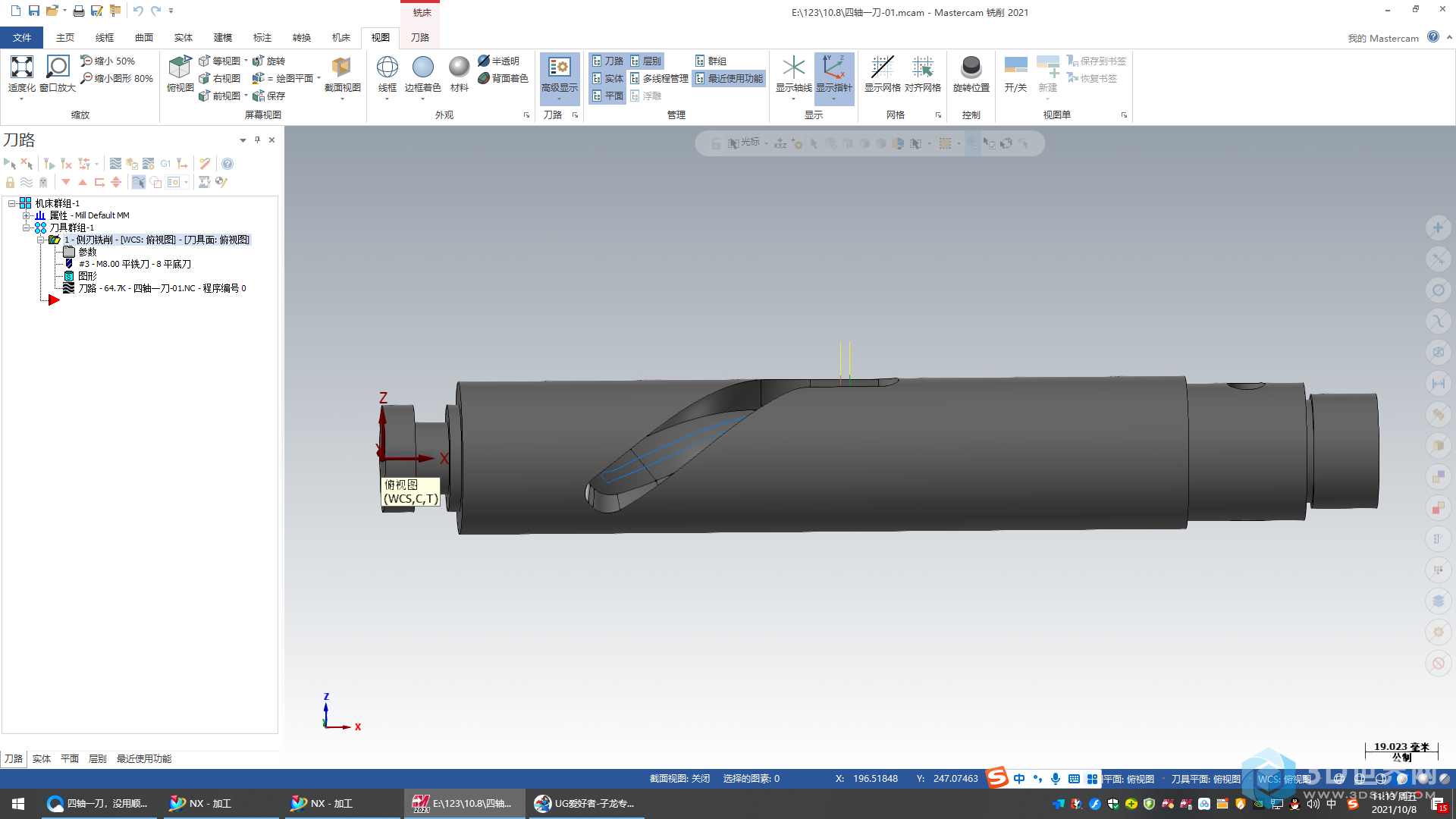Click 显示网格 show grid icon
1456x819 pixels.
pos(882,74)
